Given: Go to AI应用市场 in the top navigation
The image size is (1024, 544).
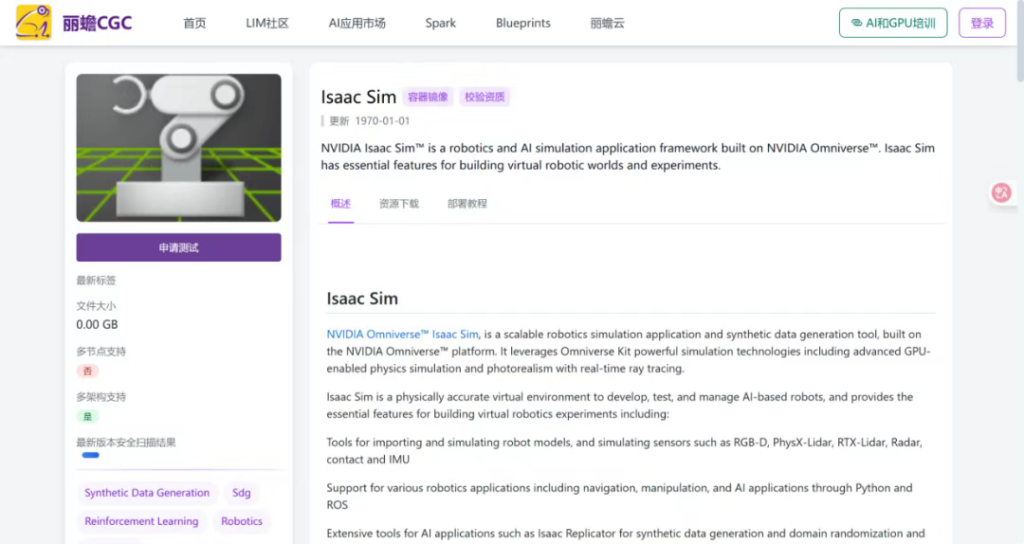Looking at the screenshot, I should (x=357, y=23).
